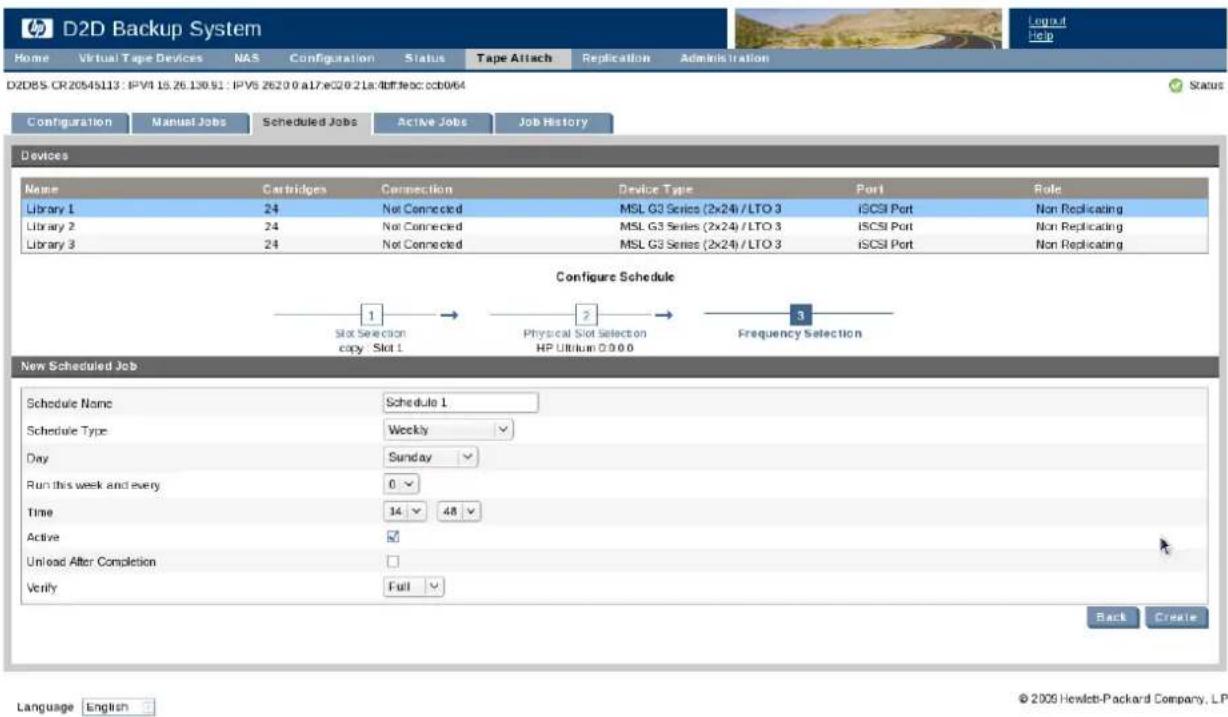Open the Replication menu
The height and width of the screenshot is (717, 1228).
pyautogui.click(x=617, y=60)
